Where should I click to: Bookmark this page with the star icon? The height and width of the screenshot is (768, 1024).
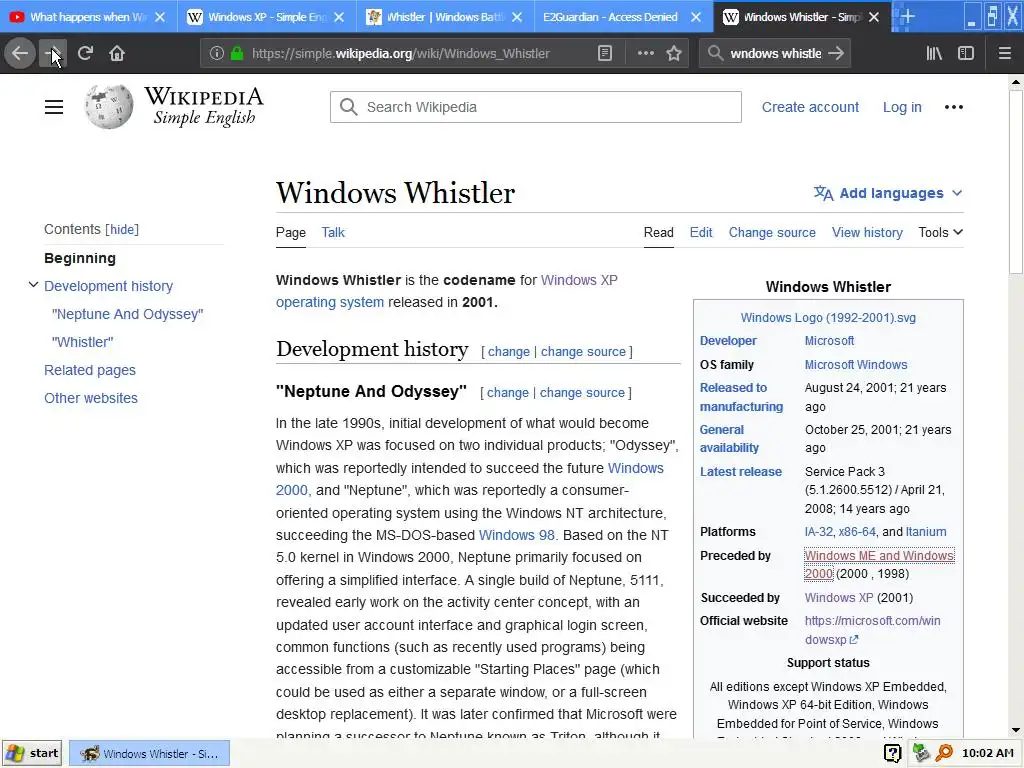[x=674, y=54]
